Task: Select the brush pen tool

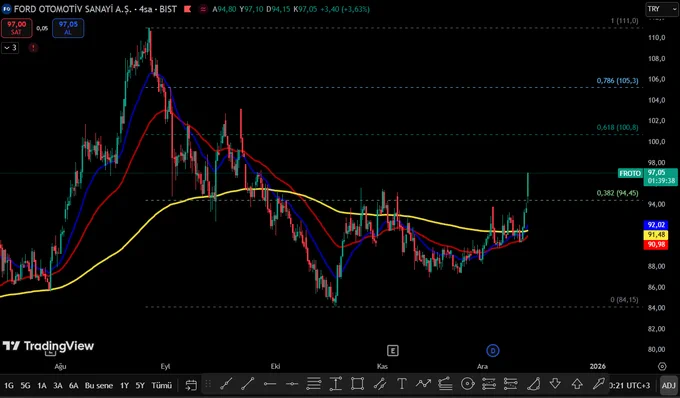Action: 599,384
